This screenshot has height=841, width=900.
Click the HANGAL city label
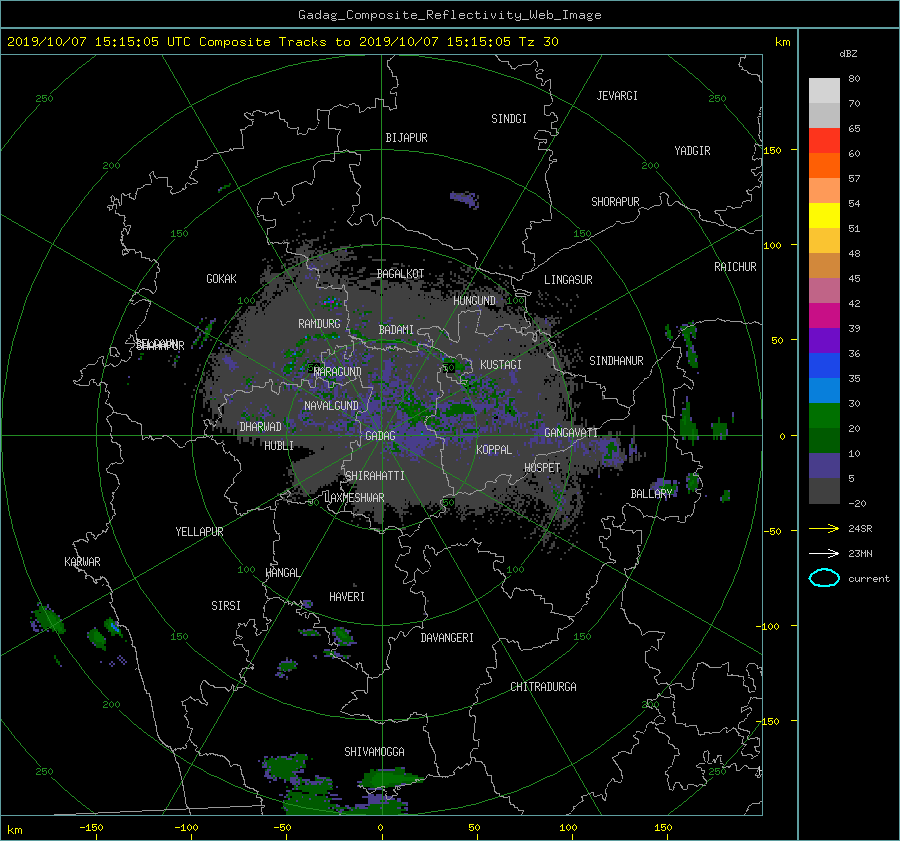283,573
